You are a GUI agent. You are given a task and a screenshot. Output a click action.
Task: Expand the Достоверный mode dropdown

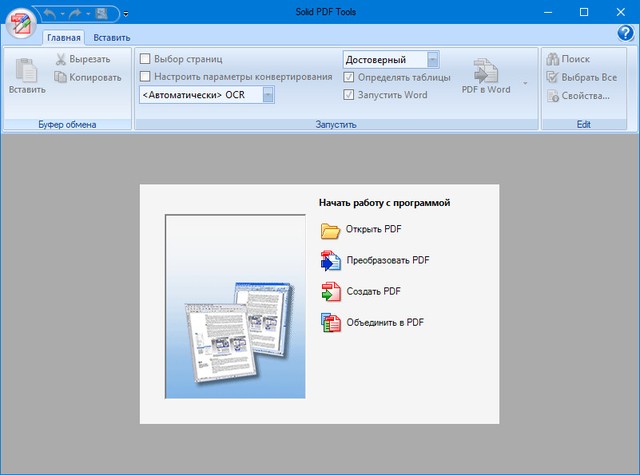[432, 59]
